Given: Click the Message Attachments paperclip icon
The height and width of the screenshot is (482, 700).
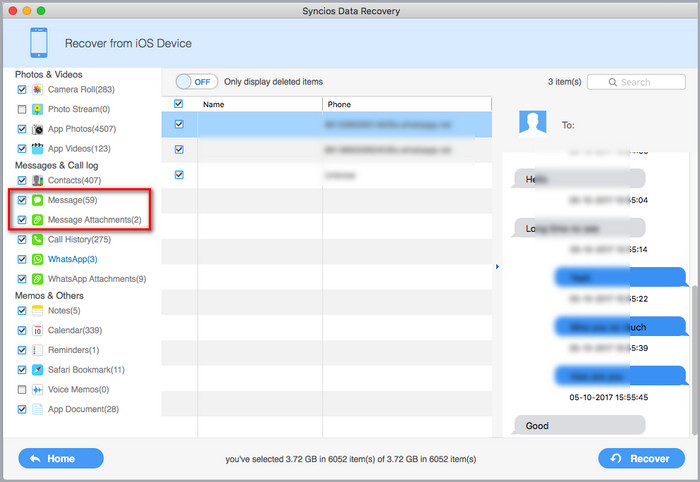Looking at the screenshot, I should tap(38, 220).
